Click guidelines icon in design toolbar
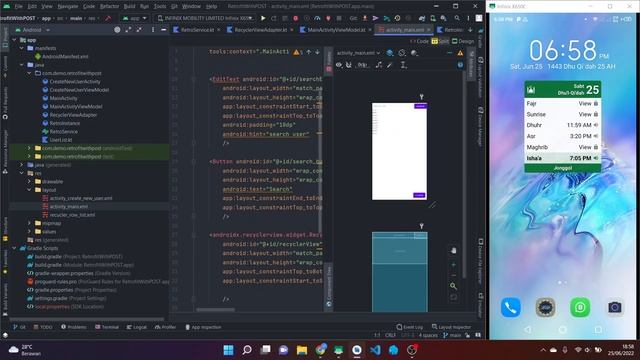The image size is (640, 360). pyautogui.click(x=403, y=65)
